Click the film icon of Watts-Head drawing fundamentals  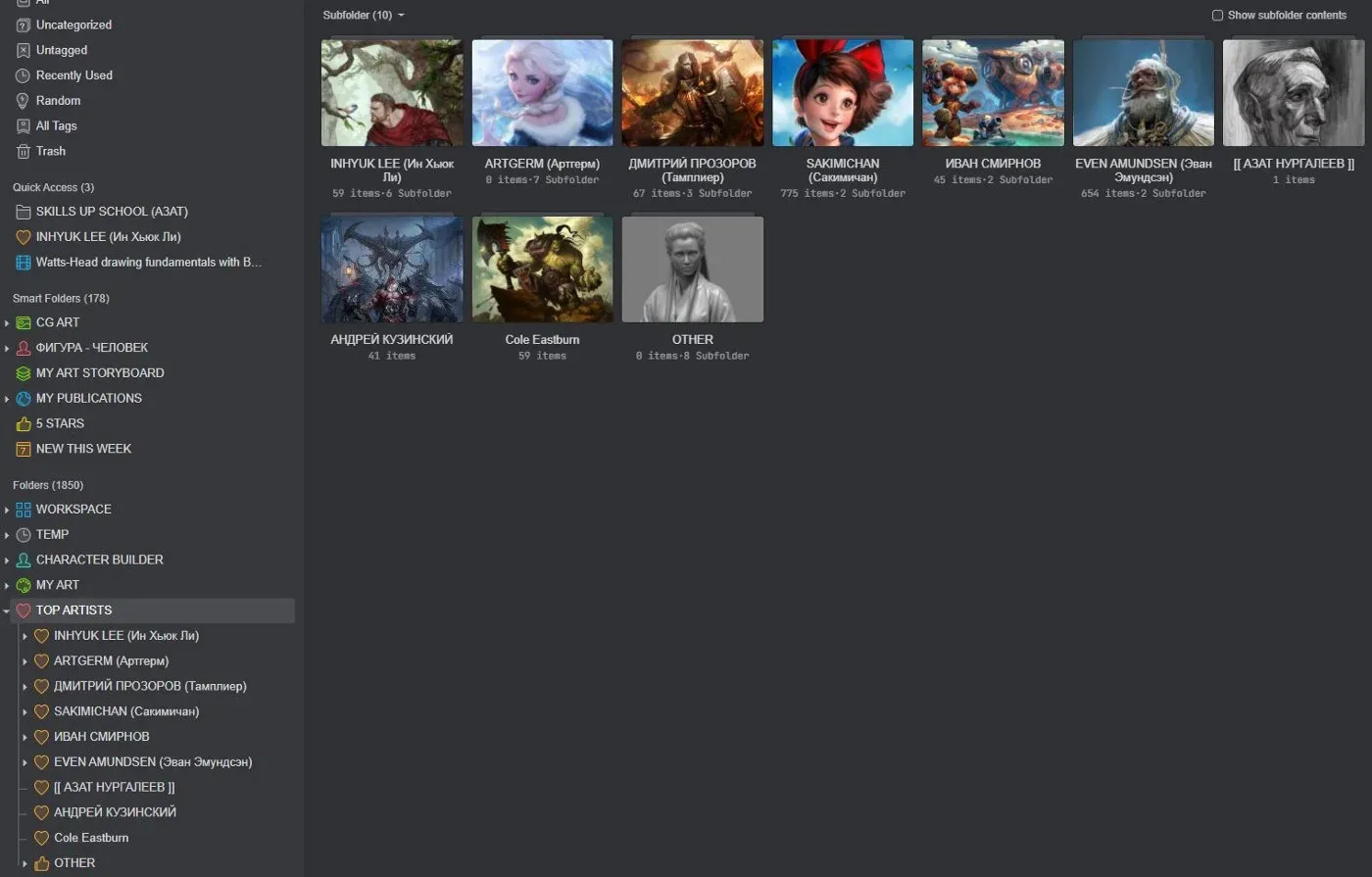click(x=24, y=263)
